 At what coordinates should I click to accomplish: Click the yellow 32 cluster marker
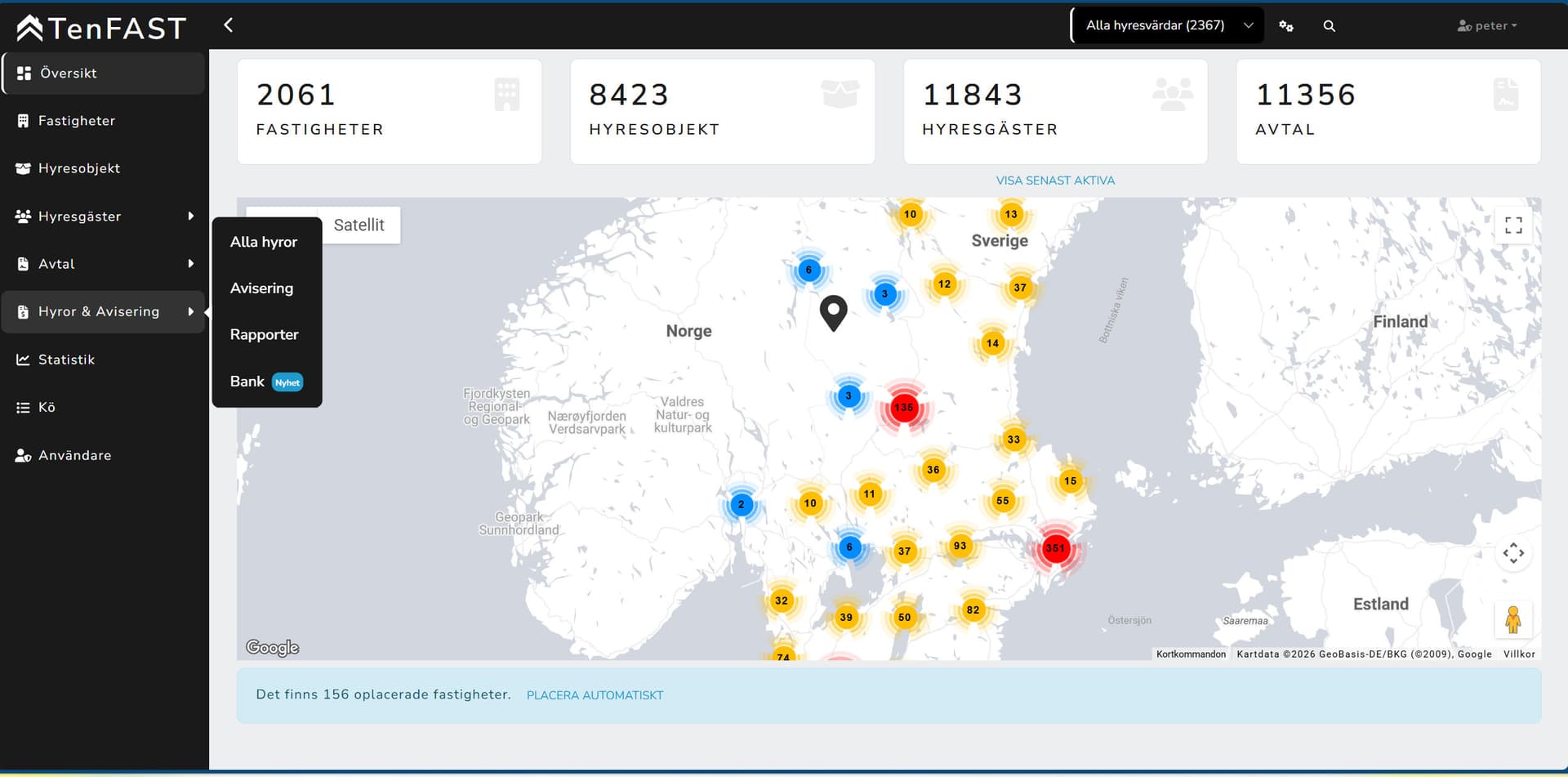click(782, 601)
